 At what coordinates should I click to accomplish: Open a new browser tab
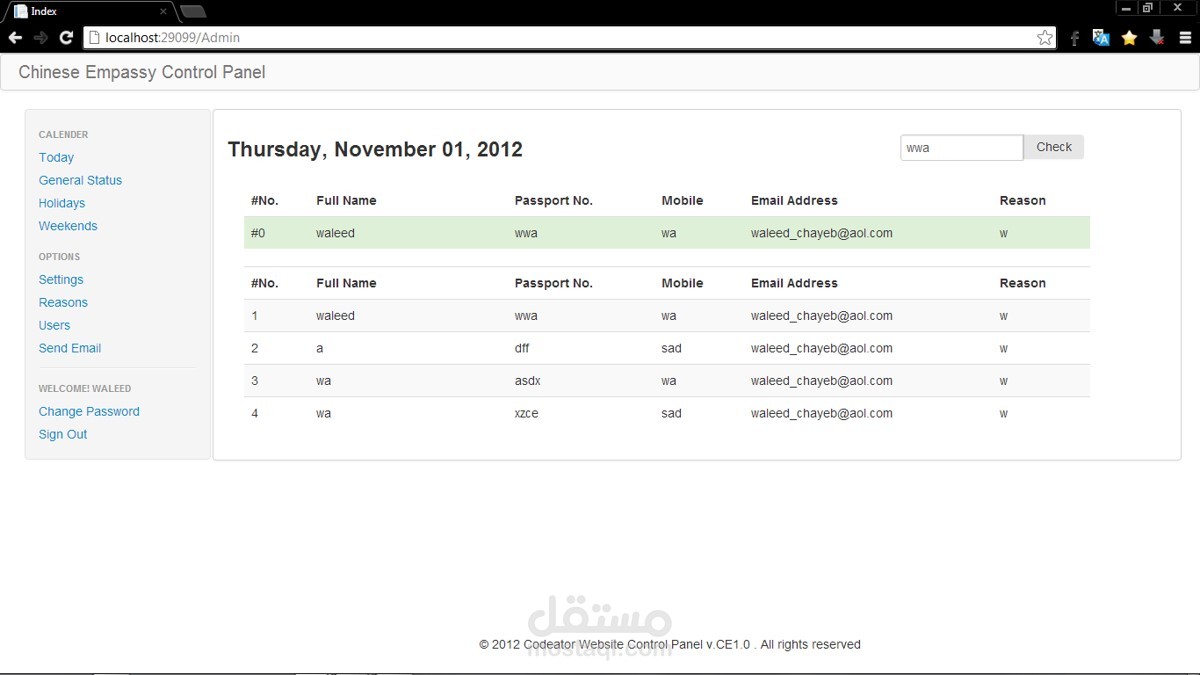[193, 12]
